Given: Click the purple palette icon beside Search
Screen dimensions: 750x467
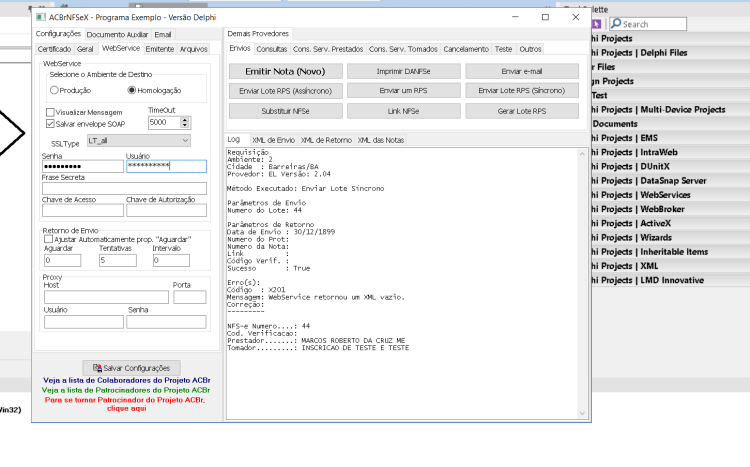Looking at the screenshot, I should click(596, 23).
